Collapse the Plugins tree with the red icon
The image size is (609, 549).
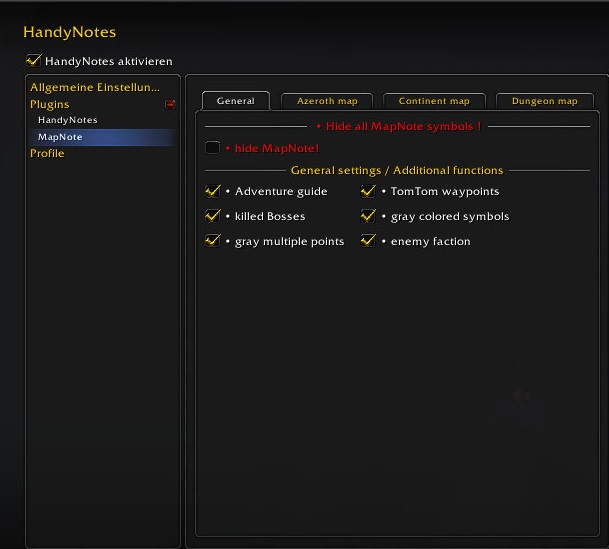[170, 104]
